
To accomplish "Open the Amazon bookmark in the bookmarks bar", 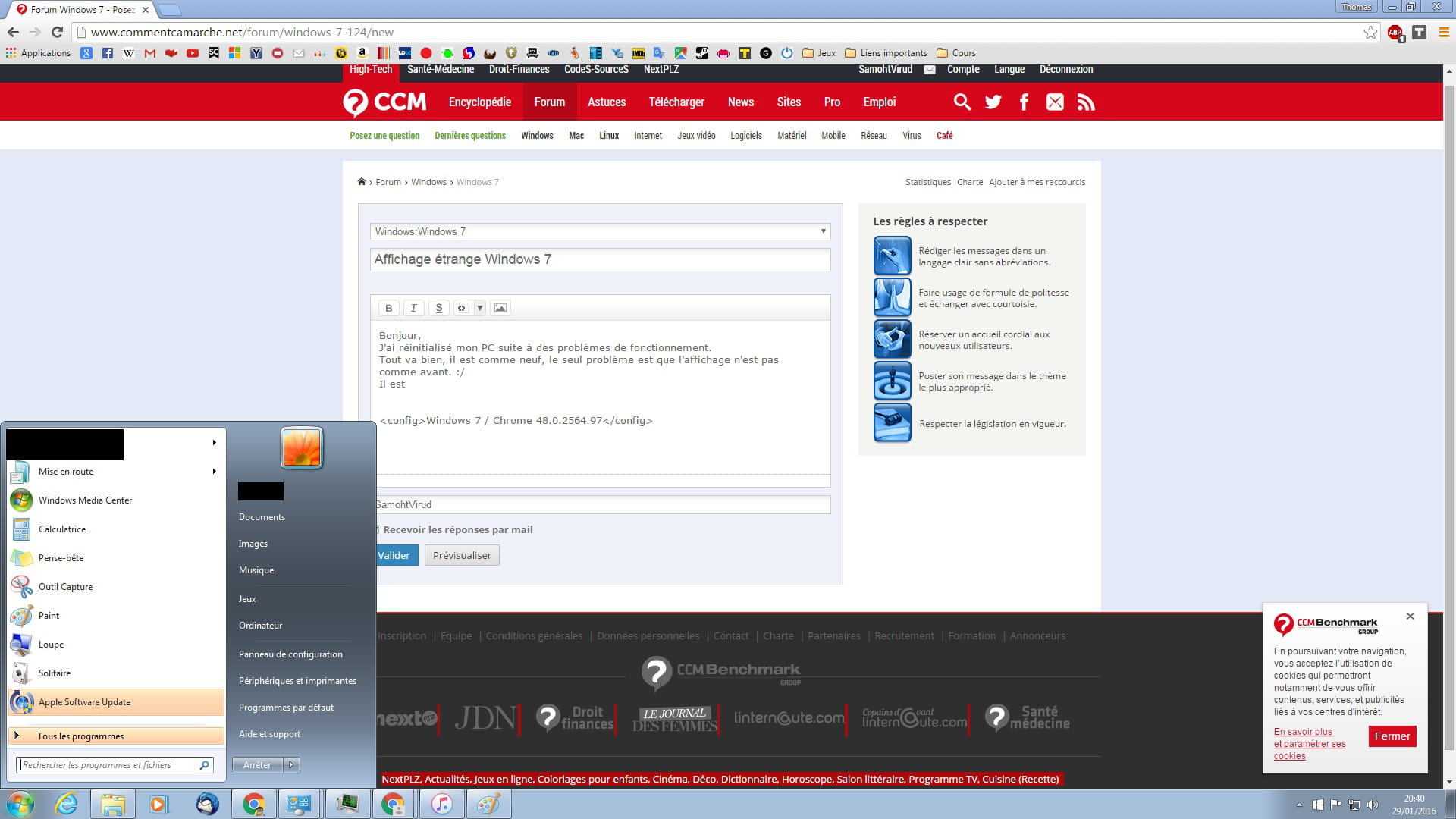I will tap(362, 53).
